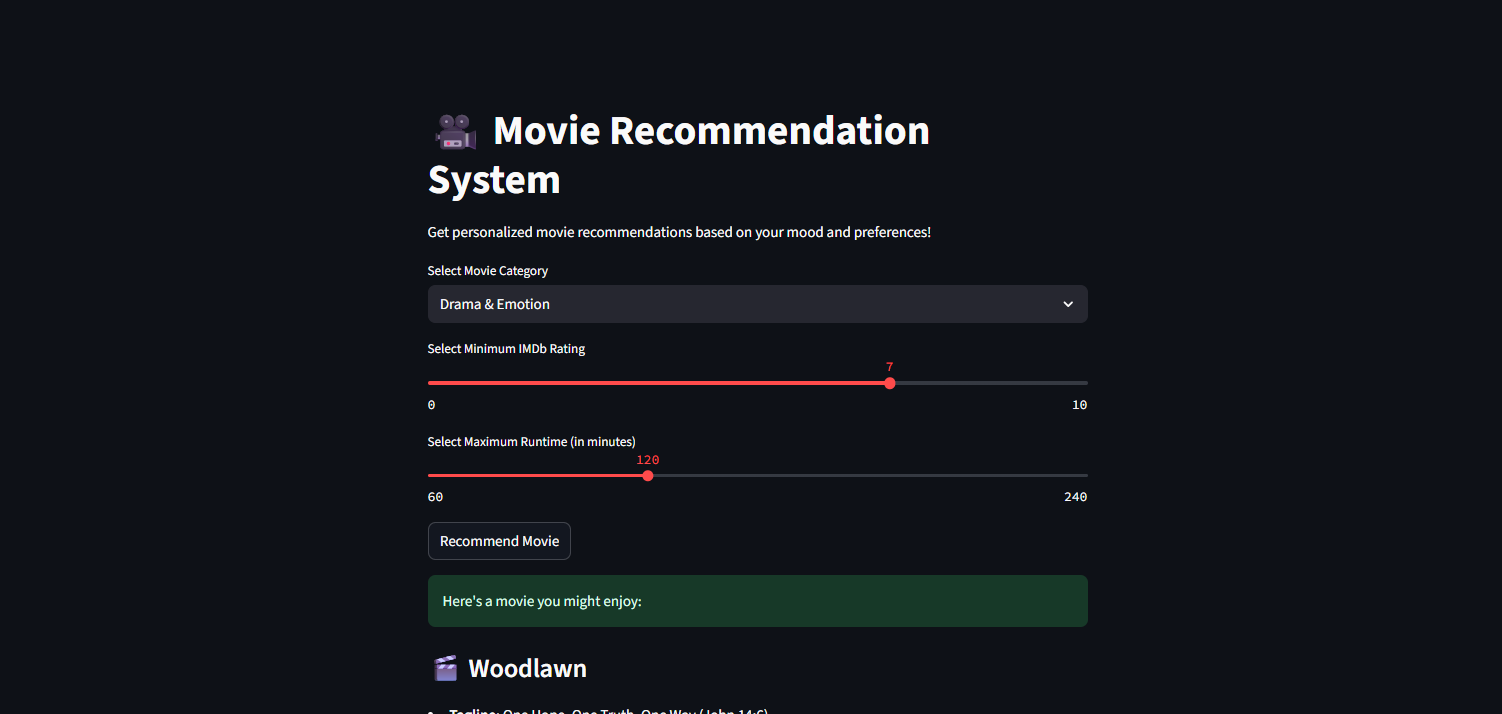Click the IMDb rating slider handle at 7
This screenshot has height=714, width=1502.
pos(890,383)
